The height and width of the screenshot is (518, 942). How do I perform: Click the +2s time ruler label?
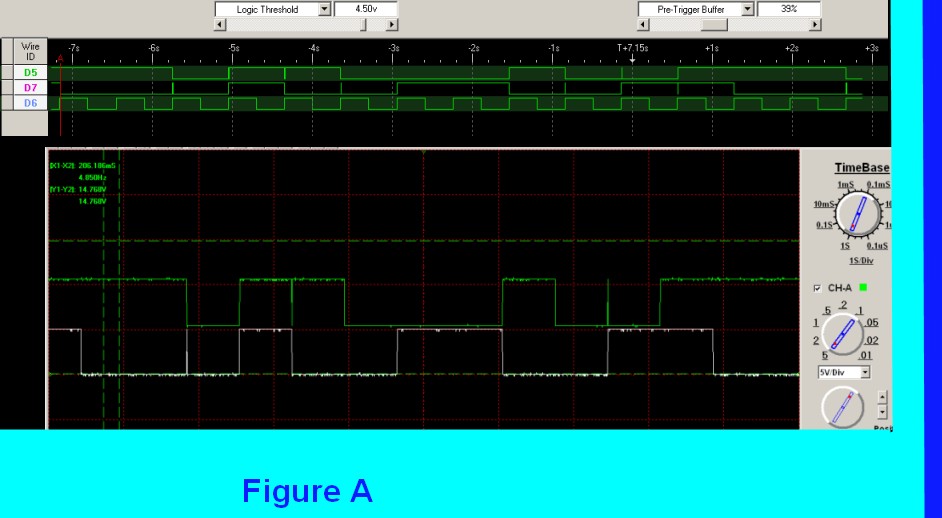coord(792,47)
